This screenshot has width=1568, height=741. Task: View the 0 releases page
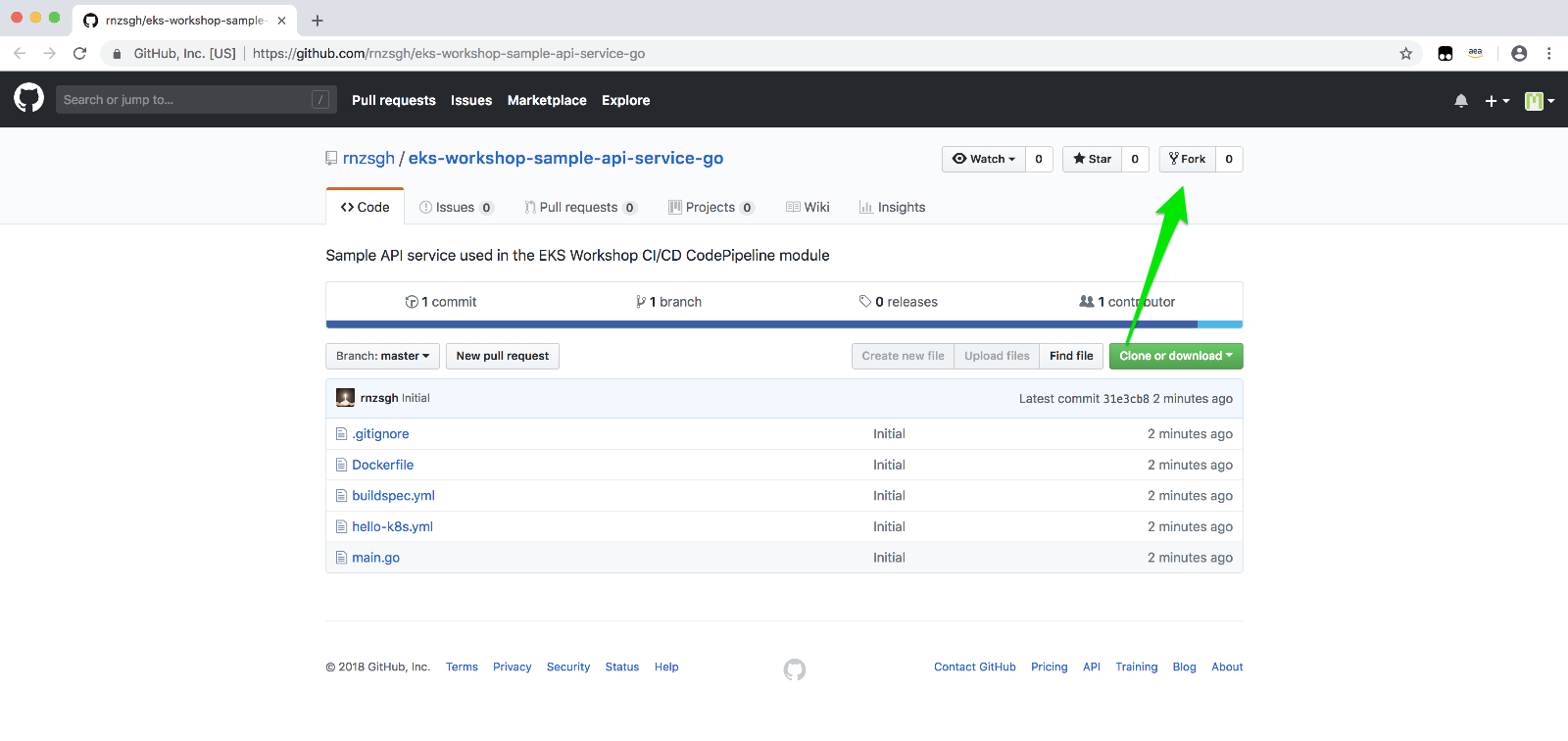pyautogui.click(x=899, y=302)
